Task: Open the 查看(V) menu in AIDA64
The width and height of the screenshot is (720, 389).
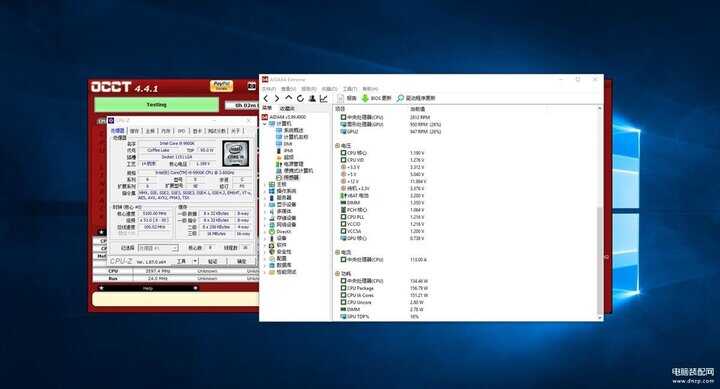Action: pos(289,89)
